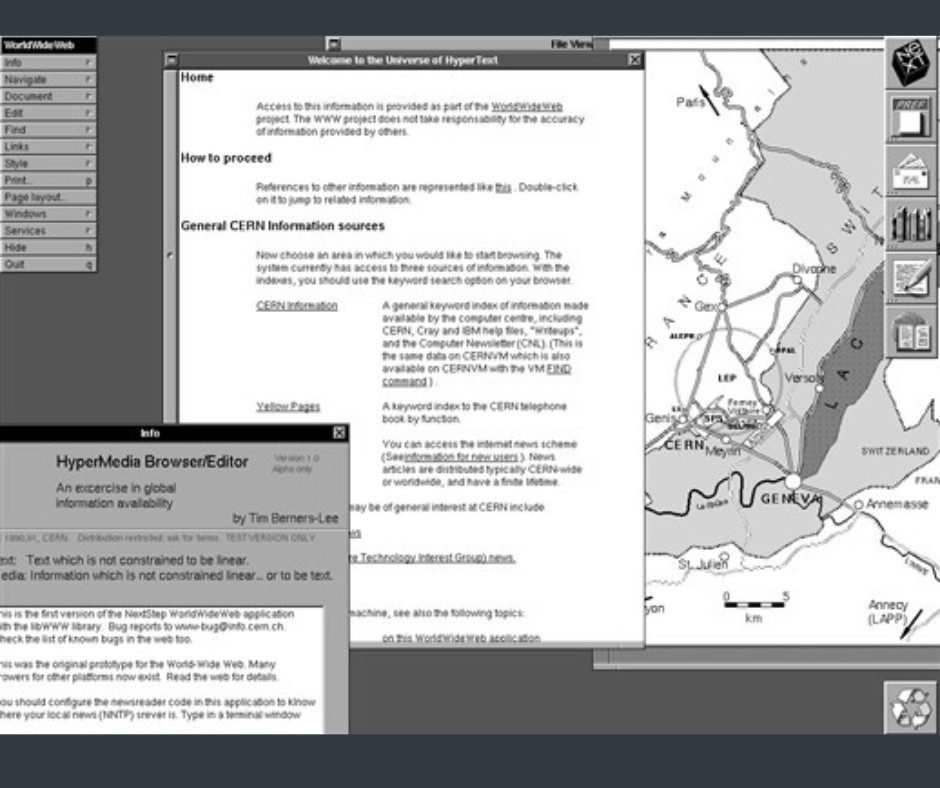Click the GENEVA label on the map
This screenshot has height=788, width=940.
[x=790, y=498]
